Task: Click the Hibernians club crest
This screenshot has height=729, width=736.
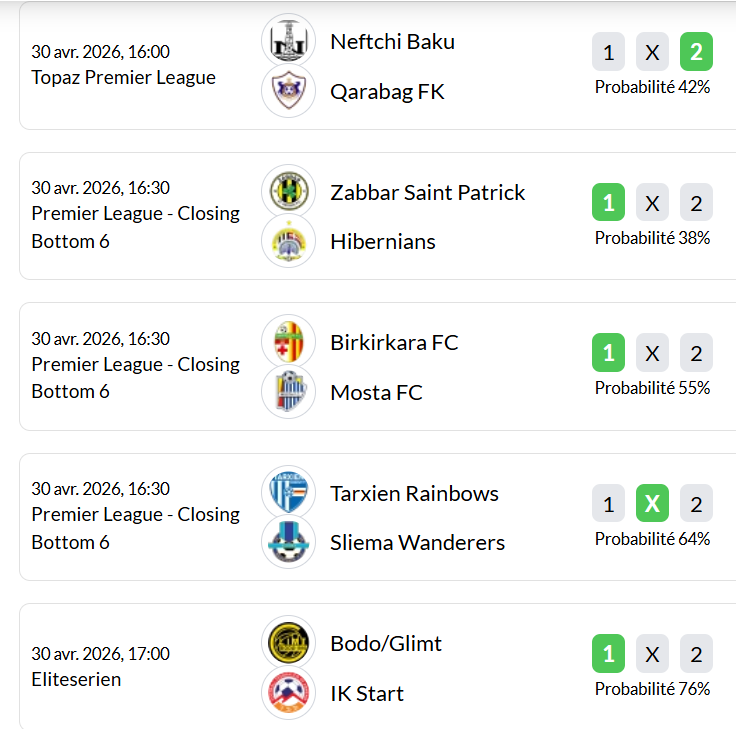Action: click(x=288, y=241)
